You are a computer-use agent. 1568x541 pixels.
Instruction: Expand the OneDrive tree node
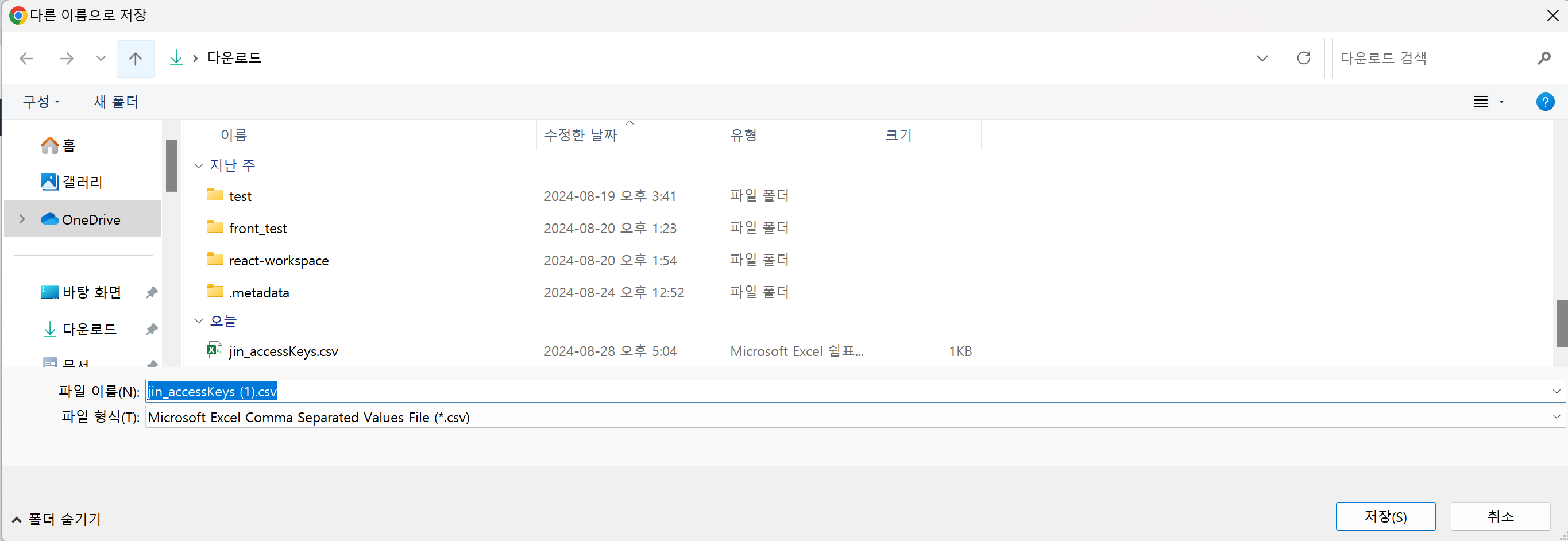[22, 219]
